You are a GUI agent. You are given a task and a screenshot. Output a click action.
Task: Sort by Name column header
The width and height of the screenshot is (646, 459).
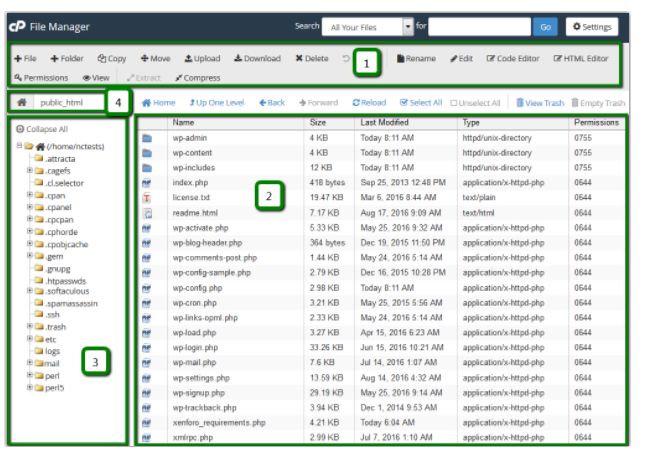click(183, 122)
